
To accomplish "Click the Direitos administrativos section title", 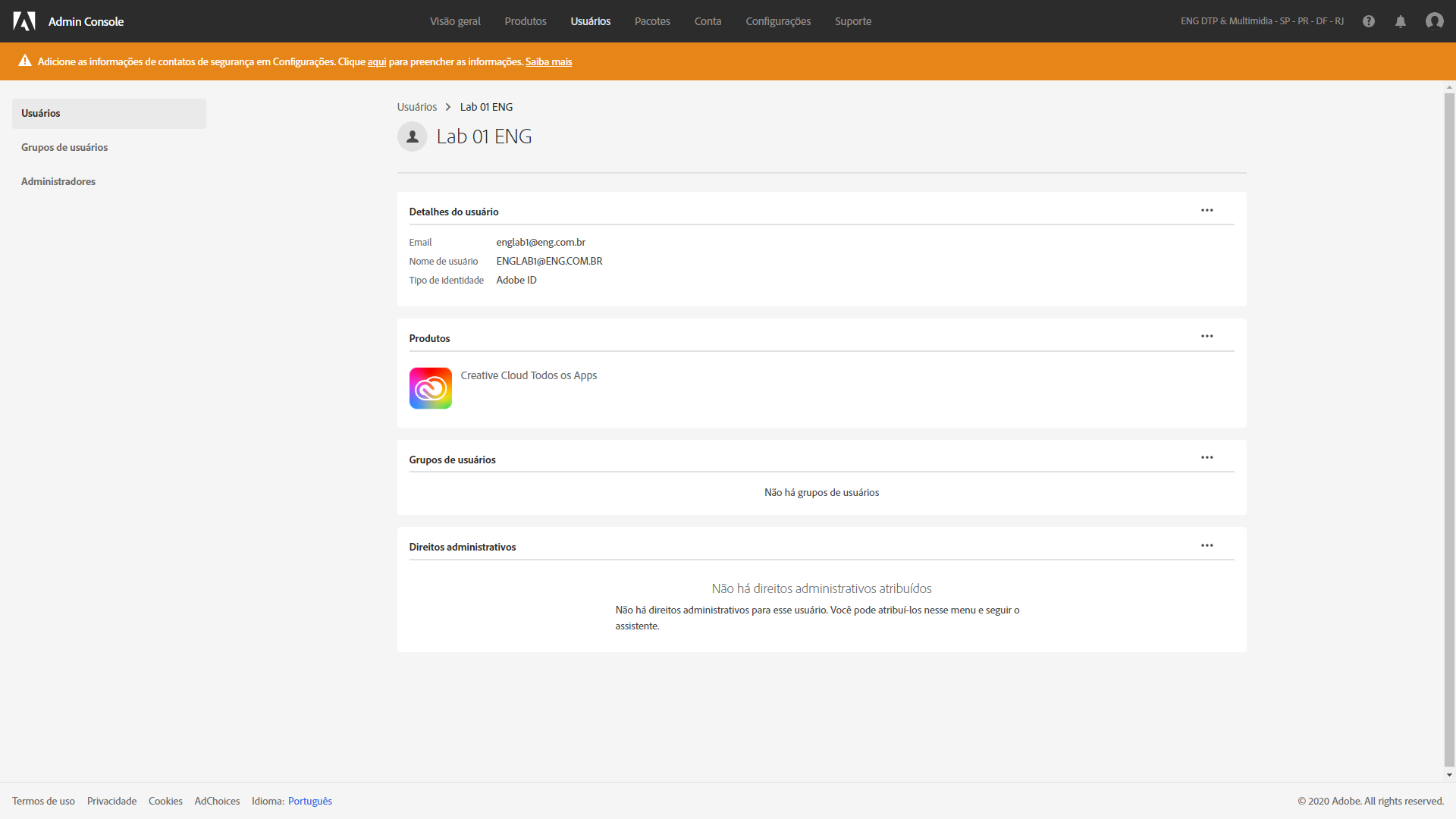I will (462, 547).
